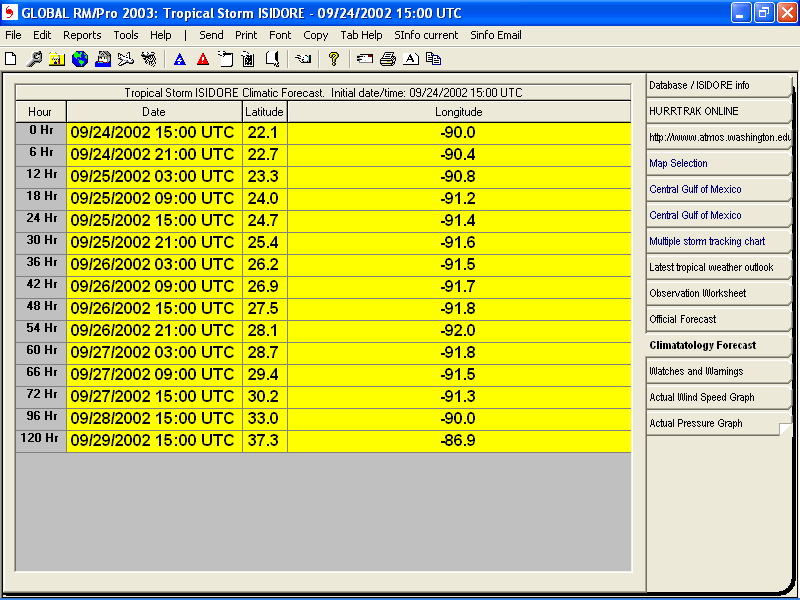
Task: Click the add tab page icon
Action: click(226, 59)
